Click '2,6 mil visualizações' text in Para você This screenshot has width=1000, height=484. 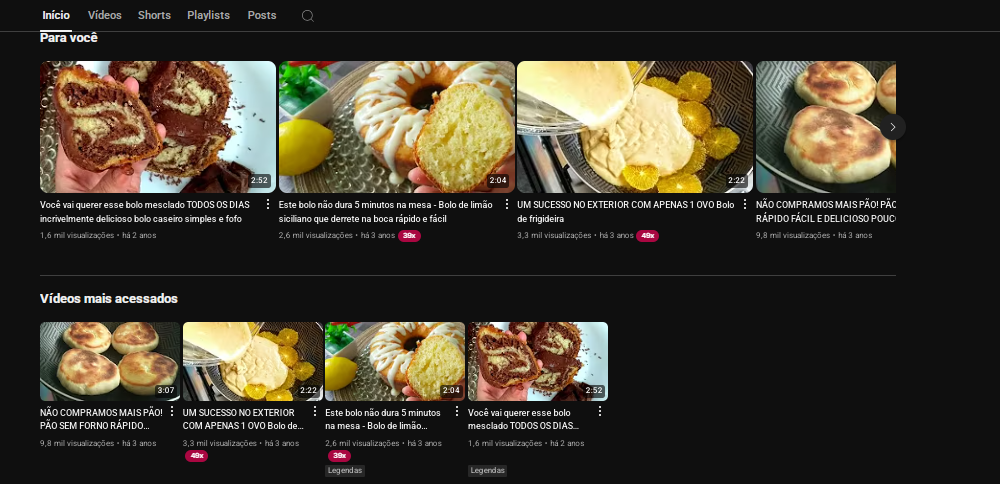click(316, 235)
